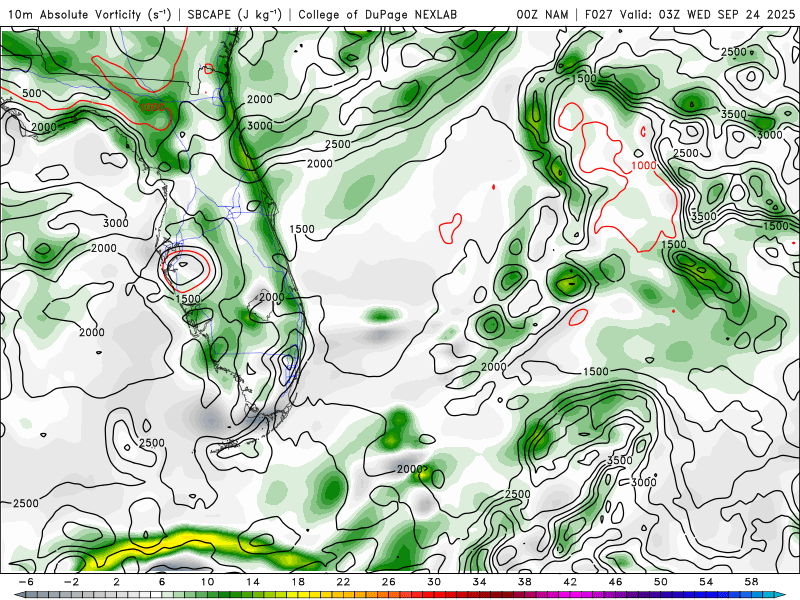Click the '-6' colorbar tick label
Viewport: 800px width, 600px height.
pyautogui.click(x=26, y=582)
